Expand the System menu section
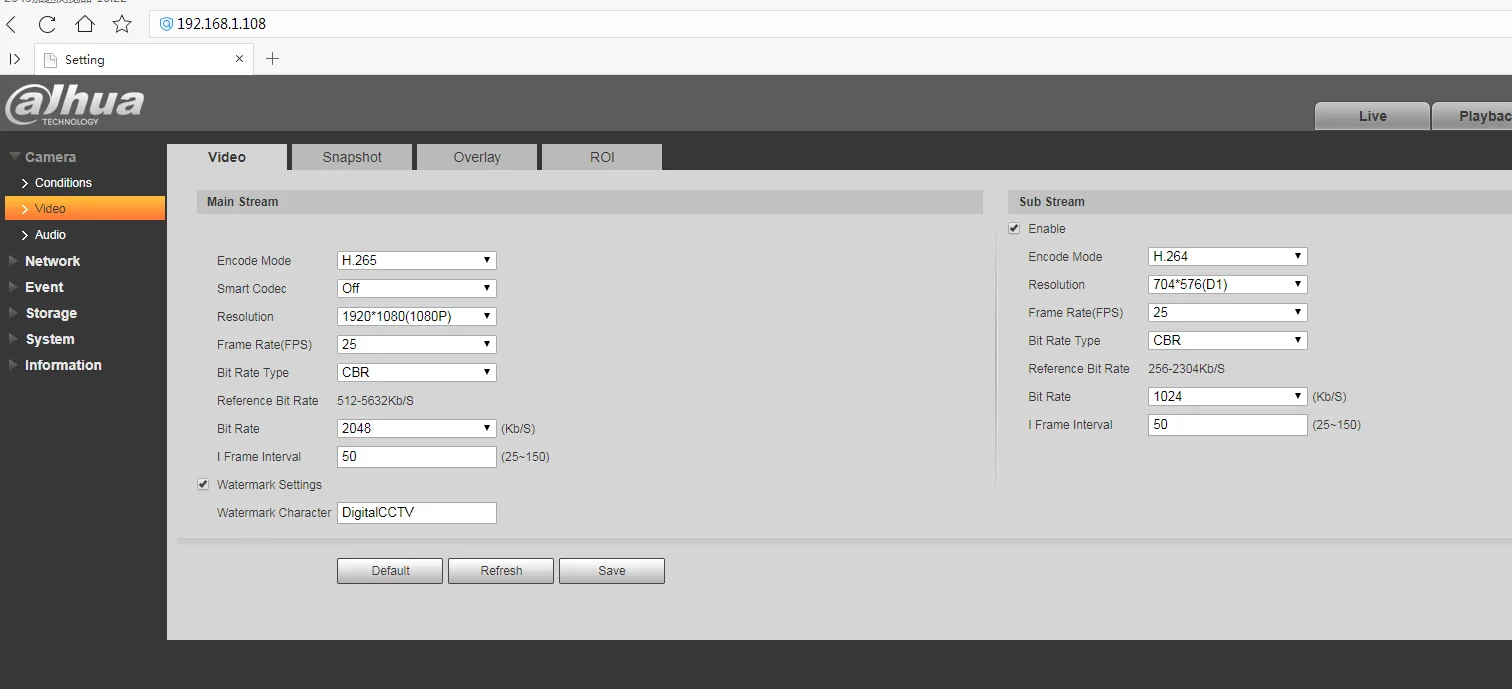This screenshot has width=1512, height=689. [x=49, y=339]
